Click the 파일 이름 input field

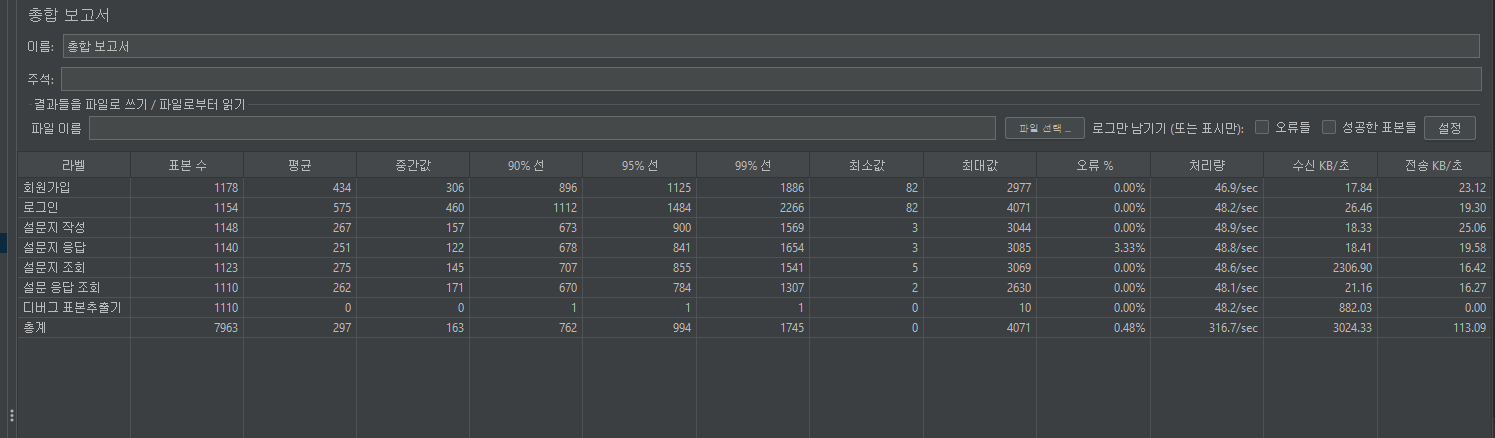click(542, 128)
